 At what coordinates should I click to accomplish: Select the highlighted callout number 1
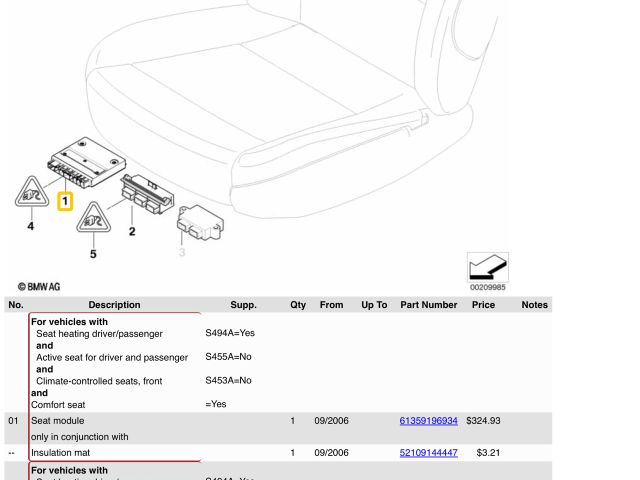(x=65, y=201)
